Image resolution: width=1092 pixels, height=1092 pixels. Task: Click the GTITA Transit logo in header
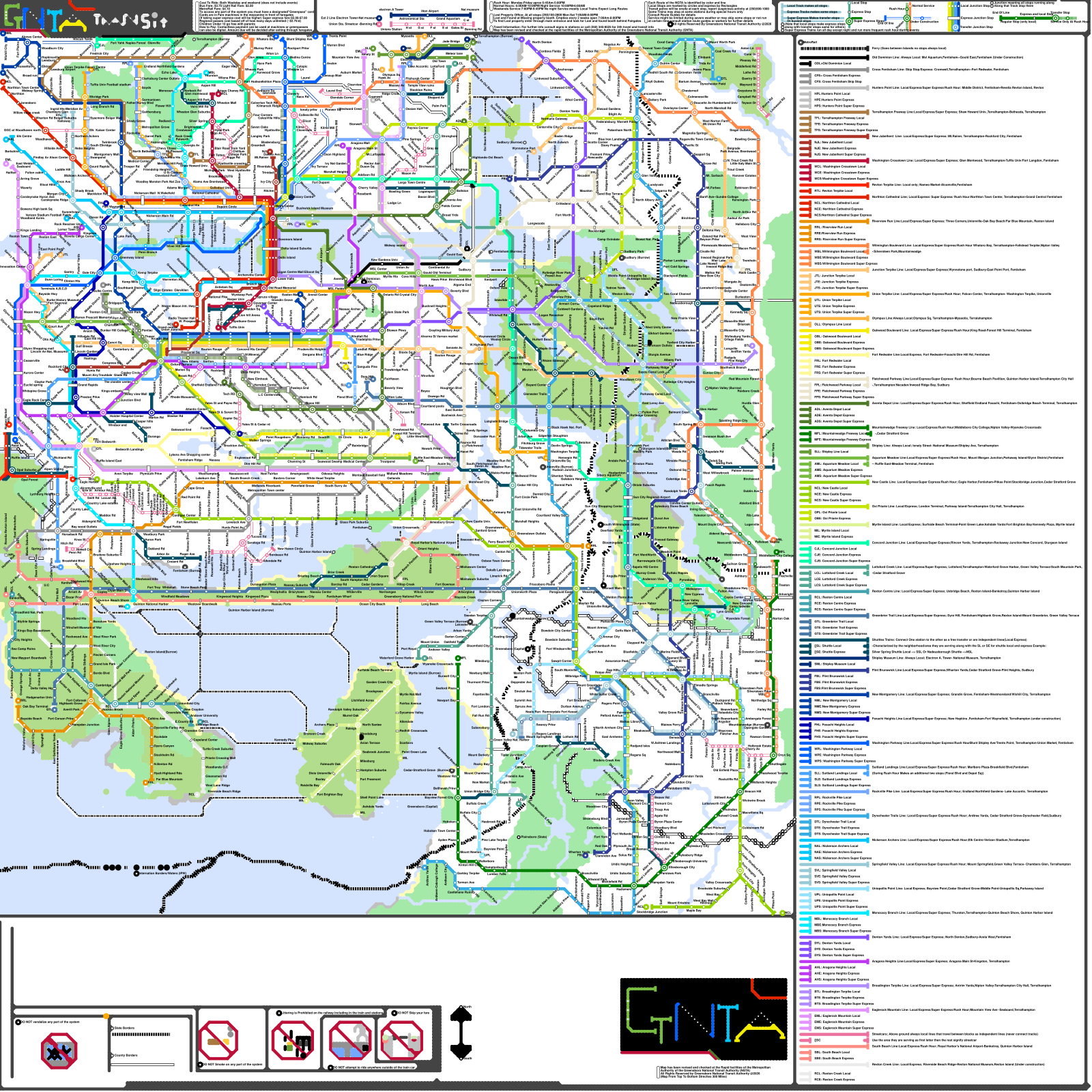(85, 18)
